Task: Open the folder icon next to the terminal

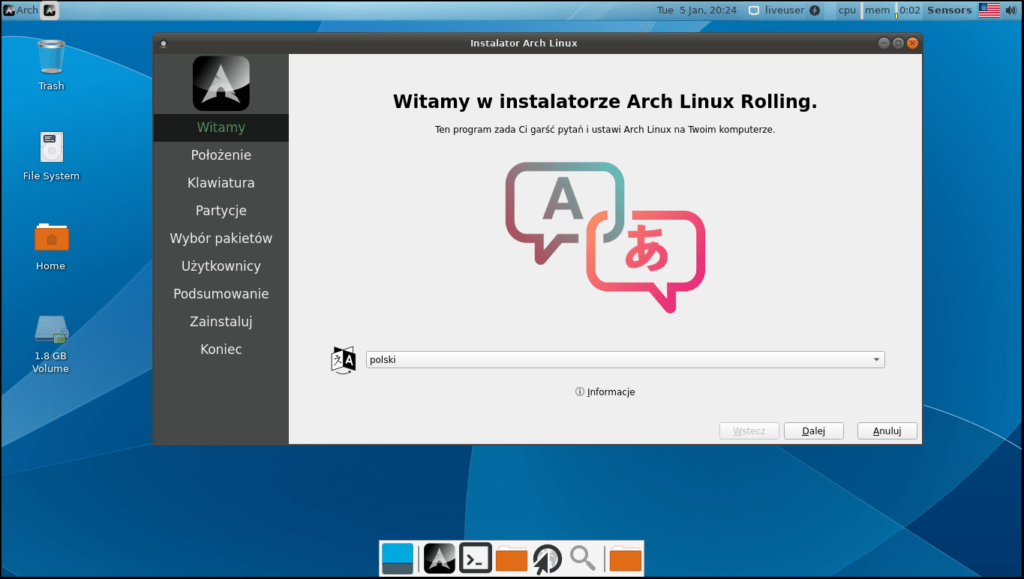Action: (511, 559)
